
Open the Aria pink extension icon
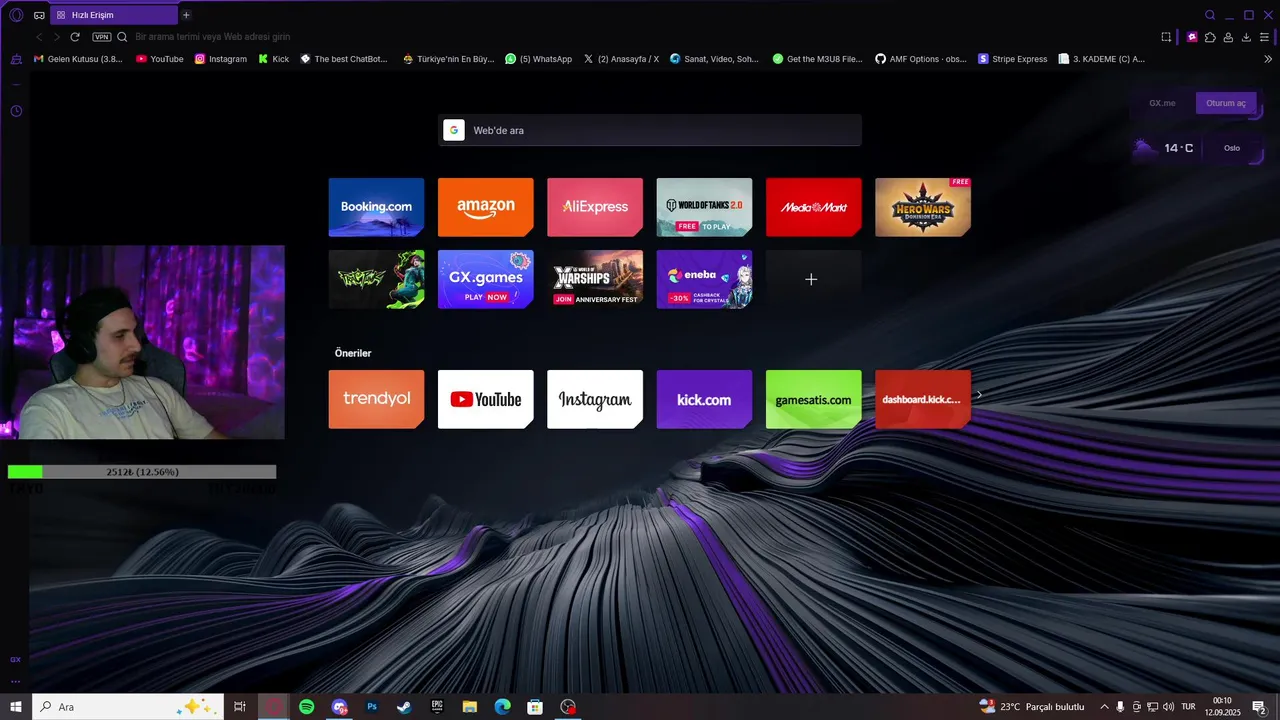pos(1192,37)
